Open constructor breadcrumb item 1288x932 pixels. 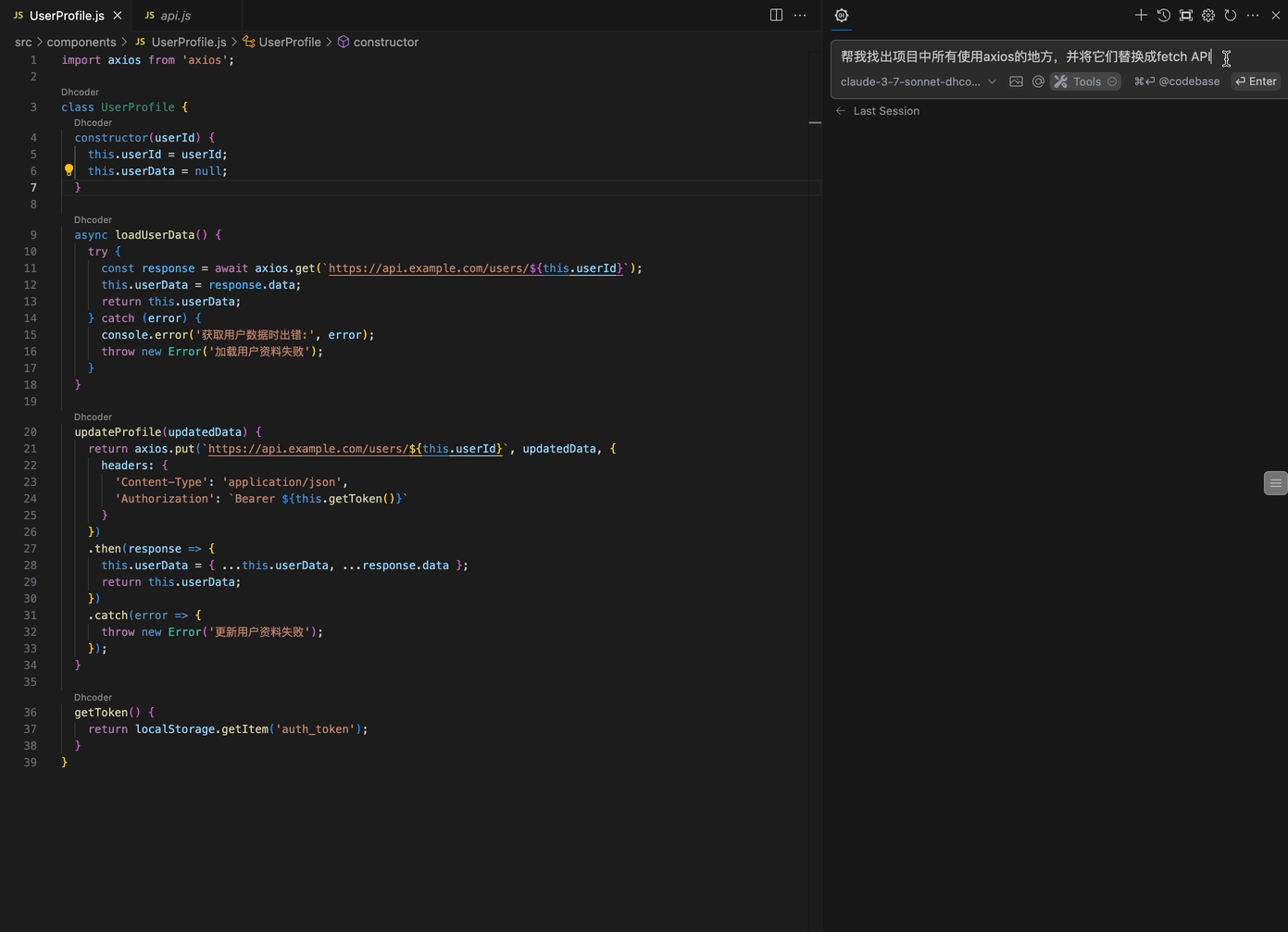click(x=378, y=42)
